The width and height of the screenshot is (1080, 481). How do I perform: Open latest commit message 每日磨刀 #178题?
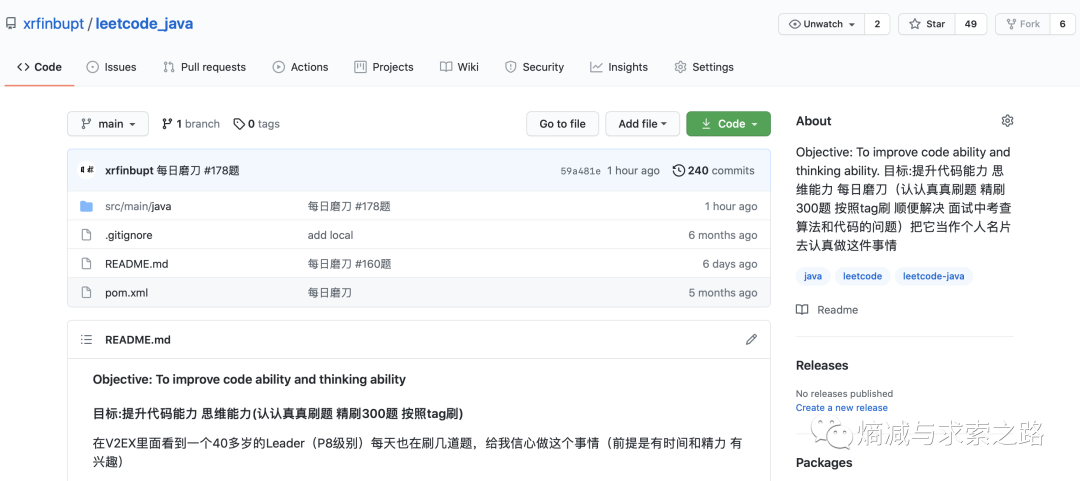tap(198, 171)
